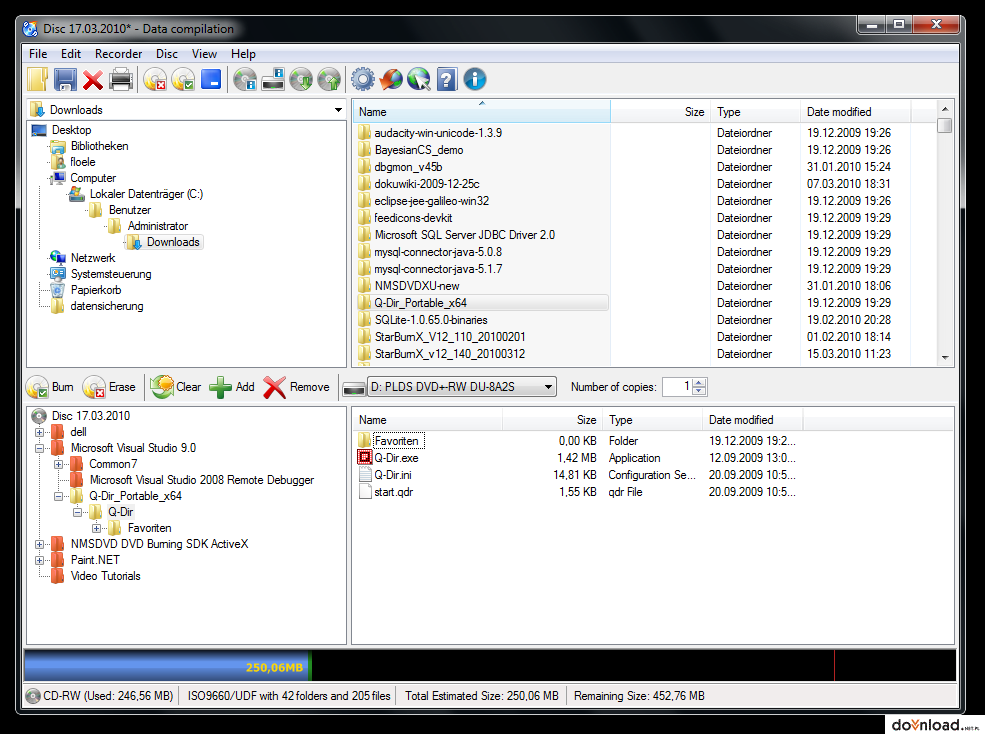This screenshot has height=734, width=985.
Task: Click the Erase button in lower toolbar
Action: pyautogui.click(x=109, y=387)
